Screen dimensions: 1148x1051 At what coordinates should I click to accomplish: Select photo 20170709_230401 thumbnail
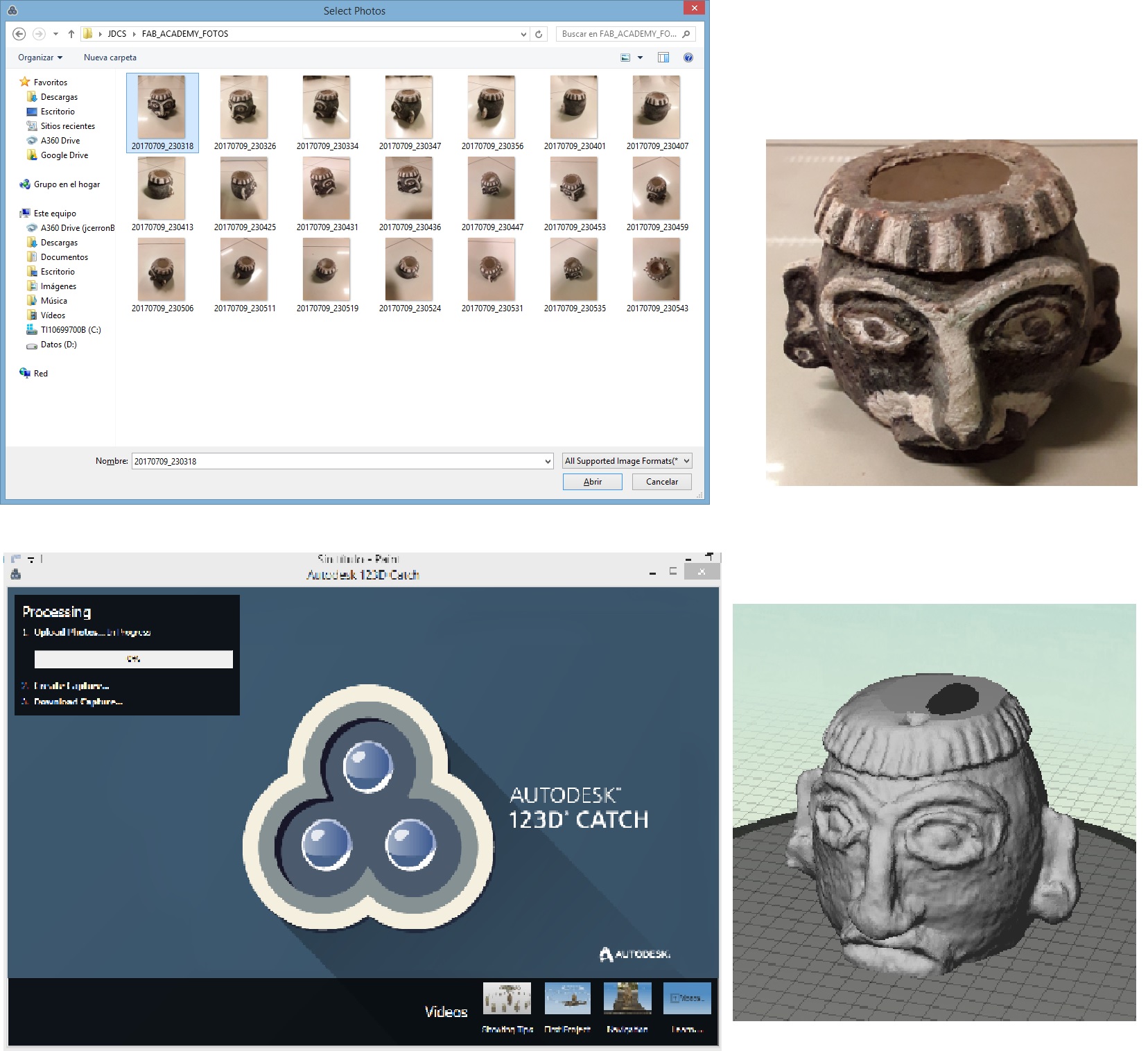click(574, 107)
